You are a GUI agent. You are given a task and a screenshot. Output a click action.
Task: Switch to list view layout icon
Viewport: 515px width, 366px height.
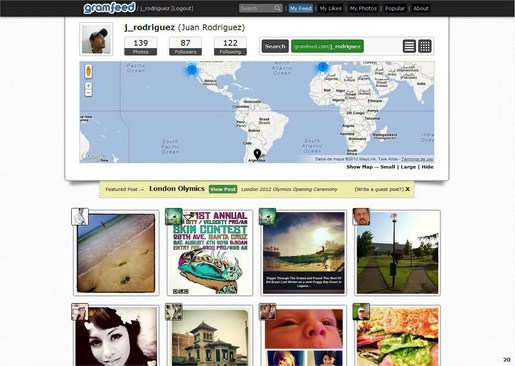pos(409,46)
